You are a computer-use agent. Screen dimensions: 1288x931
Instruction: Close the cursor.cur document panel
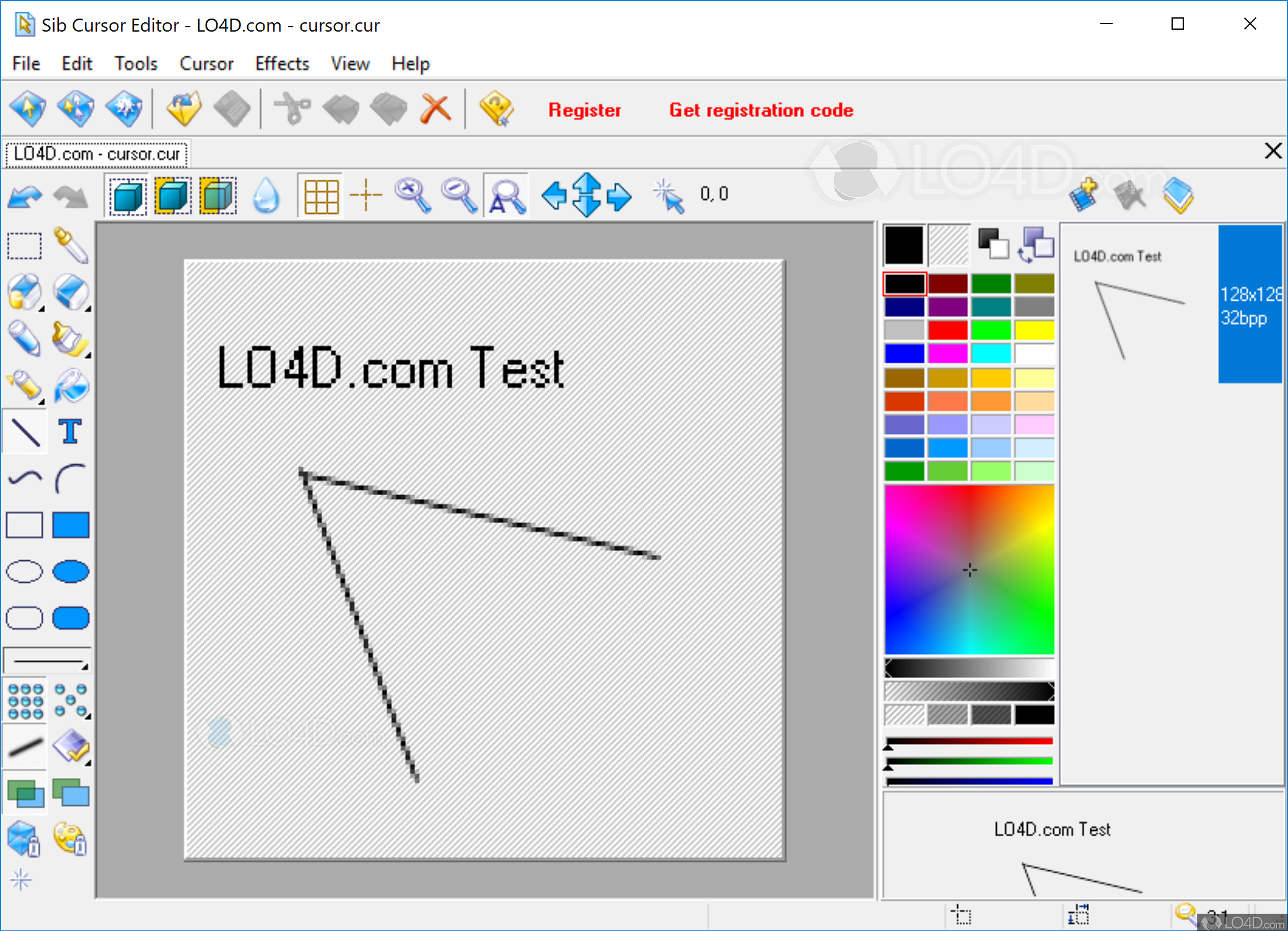coord(1273,151)
